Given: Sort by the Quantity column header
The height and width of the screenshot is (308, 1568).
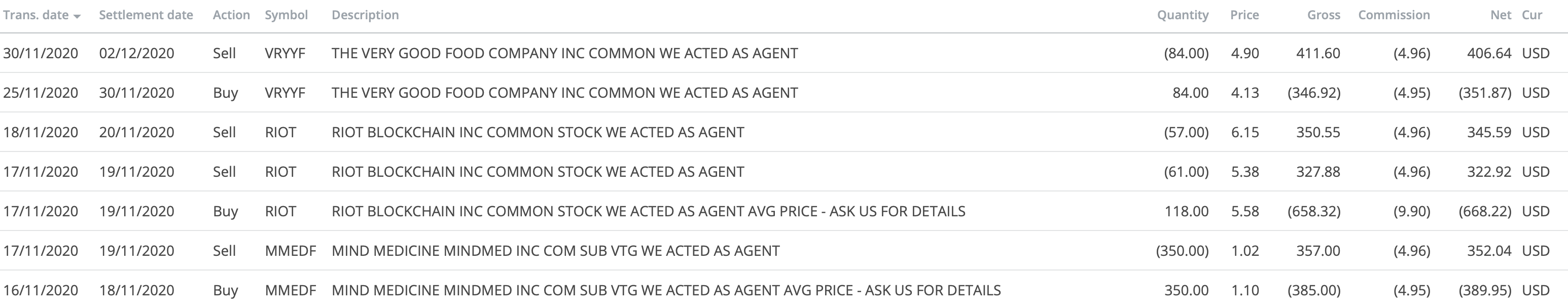Looking at the screenshot, I should point(1182,15).
